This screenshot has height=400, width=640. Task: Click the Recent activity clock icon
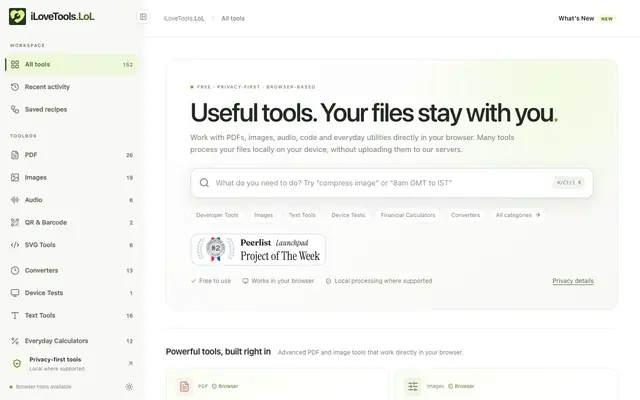coord(15,87)
